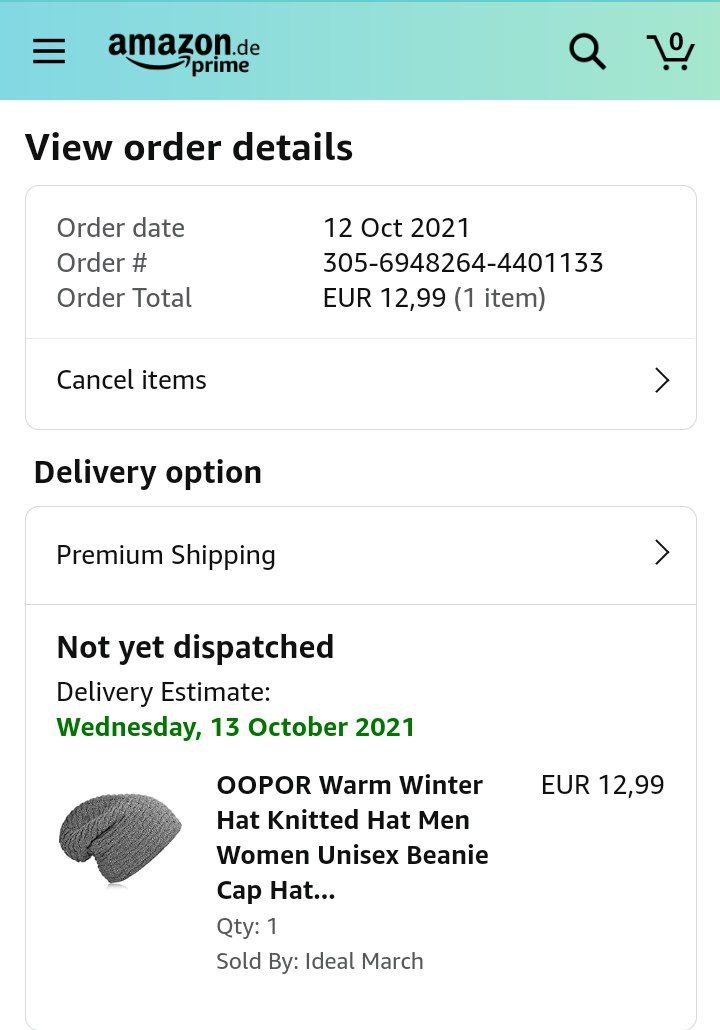Click the View order details heading
Image resolution: width=720 pixels, height=1030 pixels.
click(189, 148)
